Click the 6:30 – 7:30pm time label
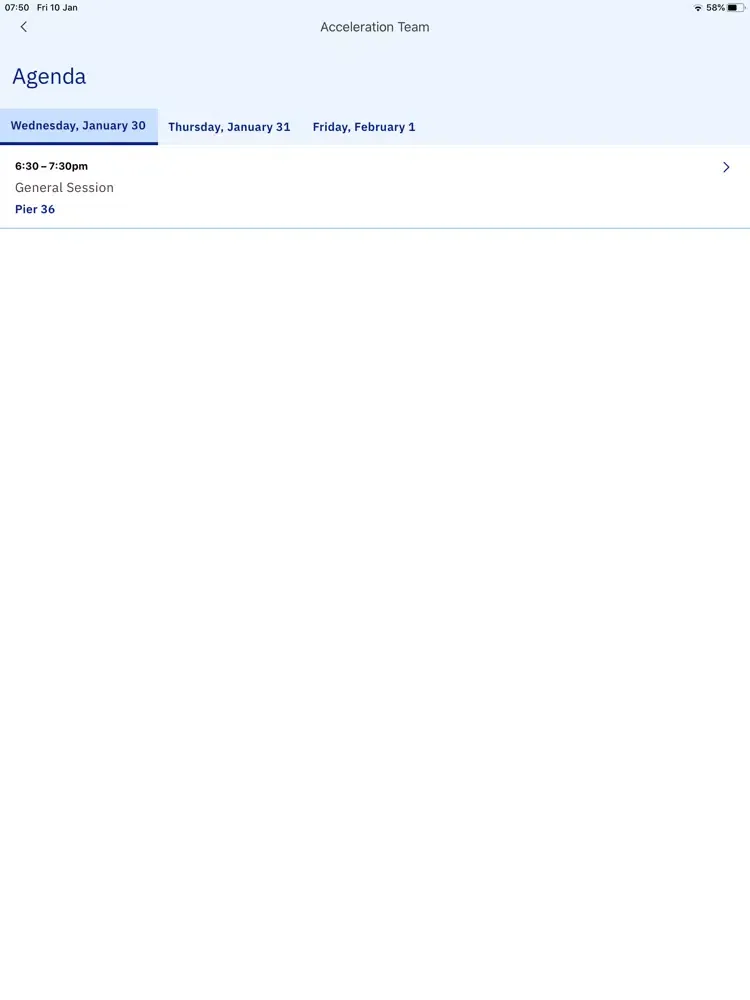This screenshot has height=1000, width=750. point(52,166)
